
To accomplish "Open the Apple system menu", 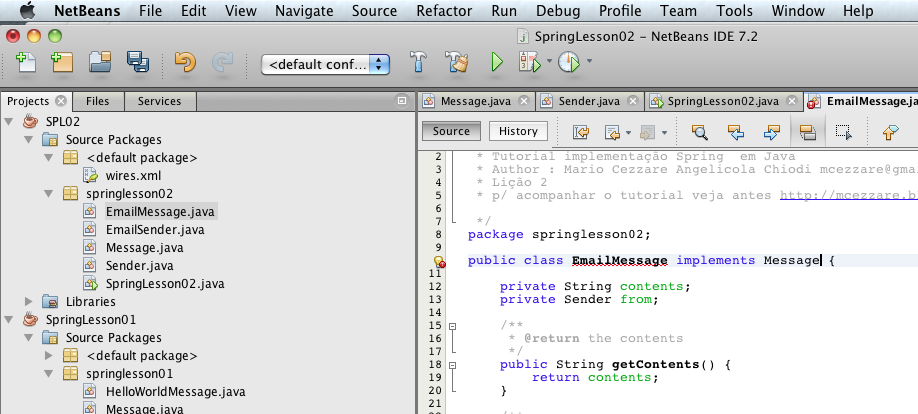I will coord(27,11).
